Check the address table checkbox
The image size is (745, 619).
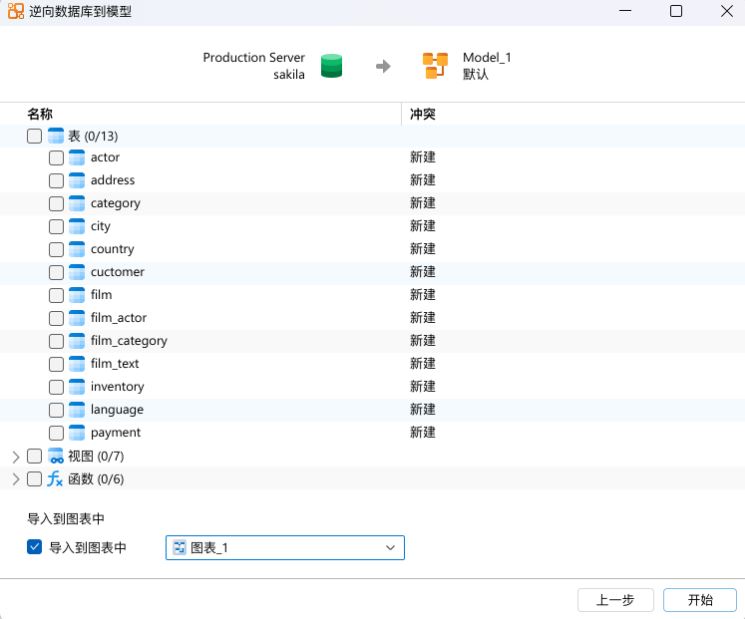pos(56,181)
